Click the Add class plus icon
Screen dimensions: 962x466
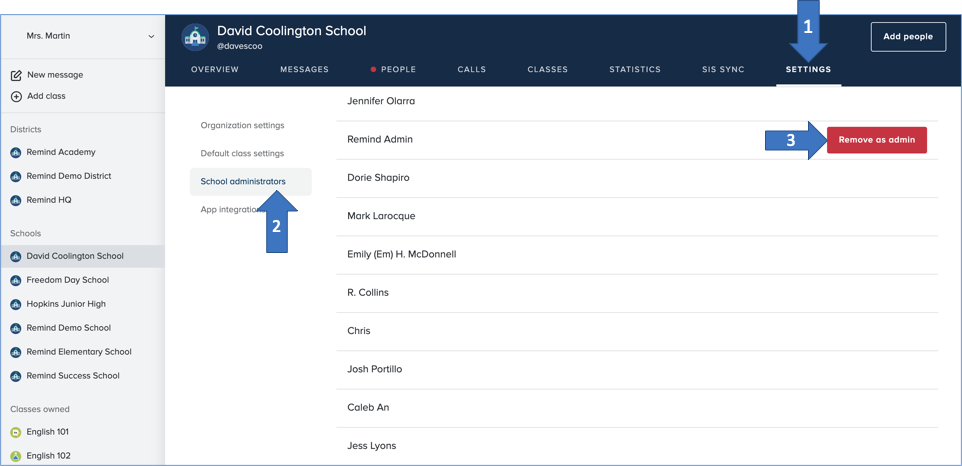(x=16, y=97)
